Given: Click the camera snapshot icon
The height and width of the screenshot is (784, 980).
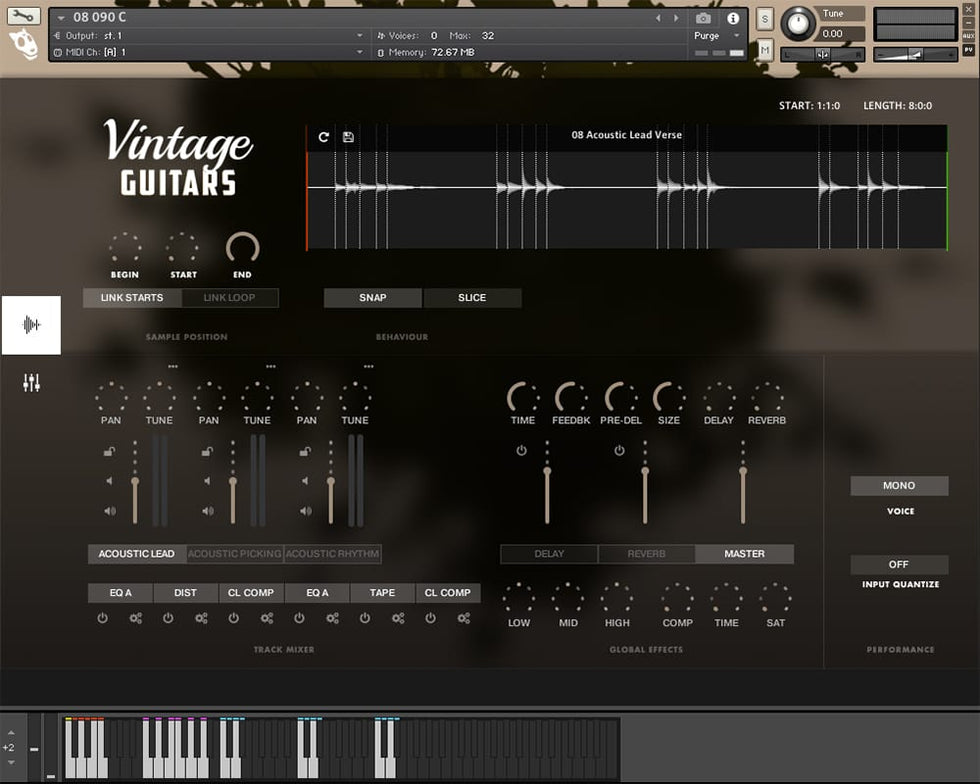Looking at the screenshot, I should coord(703,18).
